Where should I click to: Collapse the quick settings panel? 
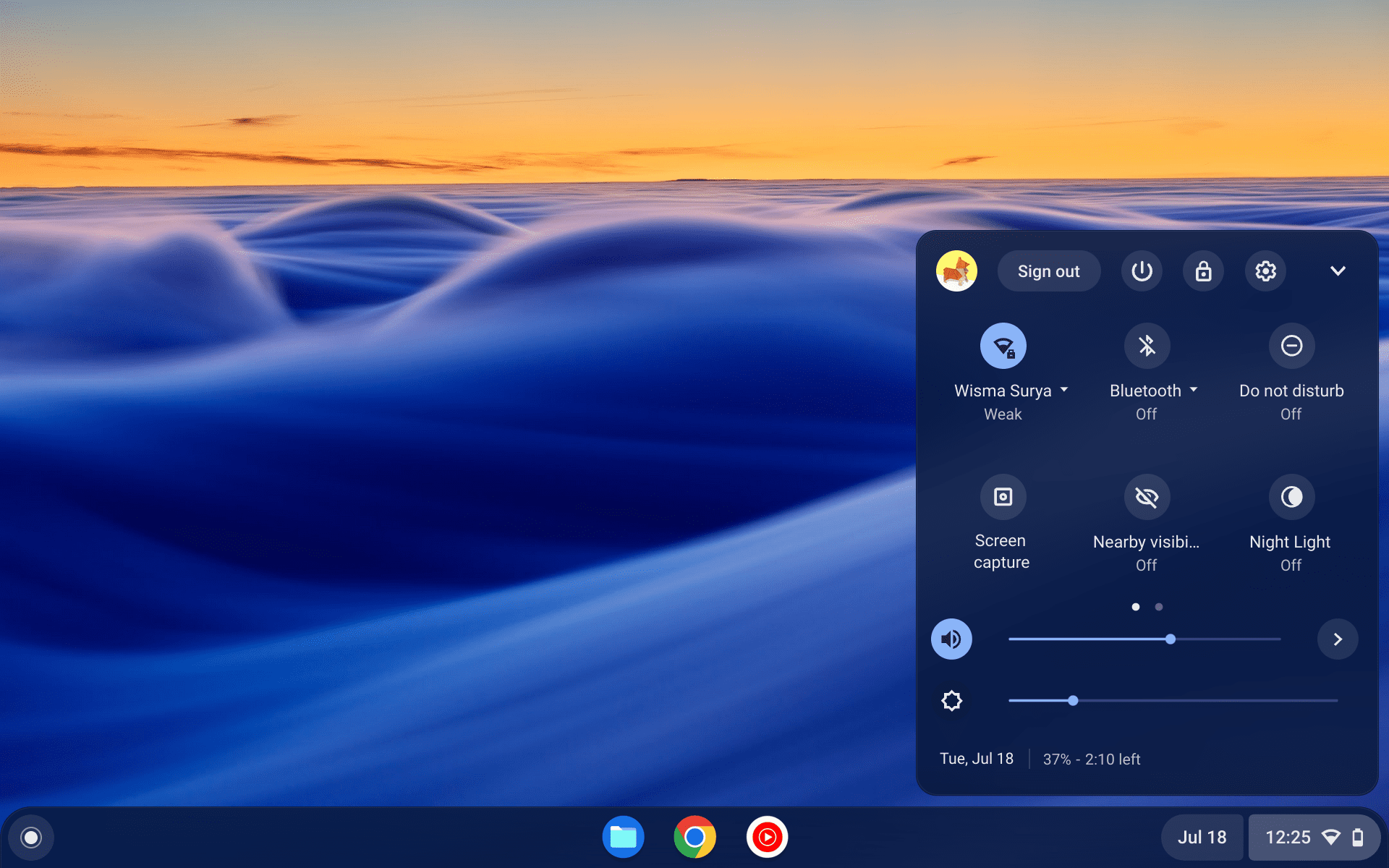(x=1338, y=271)
